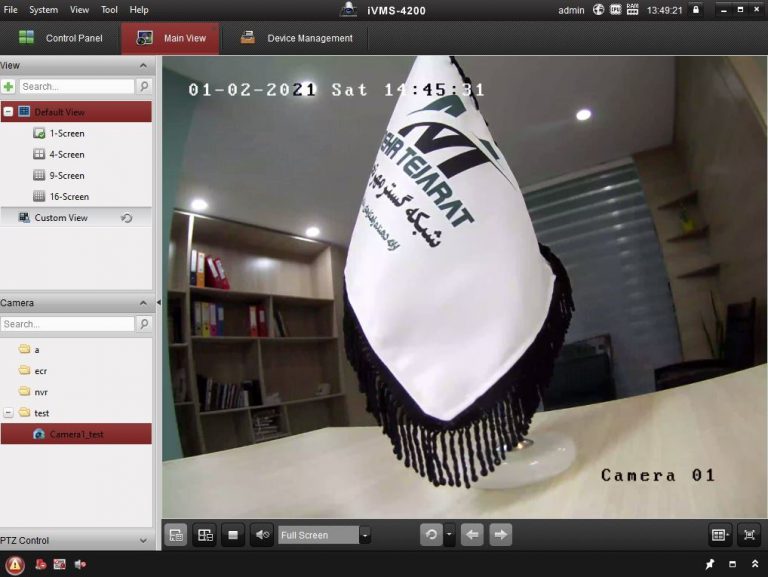Viewport: 768px width, 577px height.
Task: Expand the alarm panel double chevron
Action: pyautogui.click(x=755, y=564)
